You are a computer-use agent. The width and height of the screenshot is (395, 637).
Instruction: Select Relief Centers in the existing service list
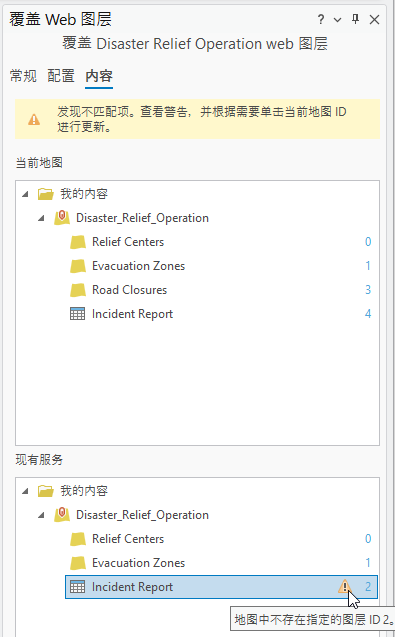[128, 539]
